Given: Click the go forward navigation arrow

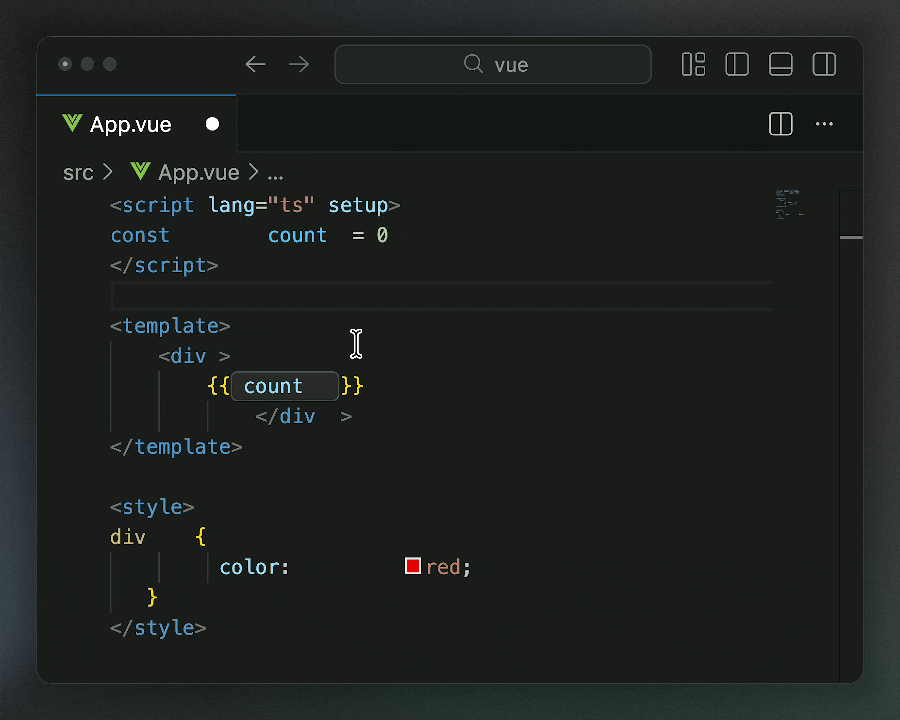Looking at the screenshot, I should point(299,65).
